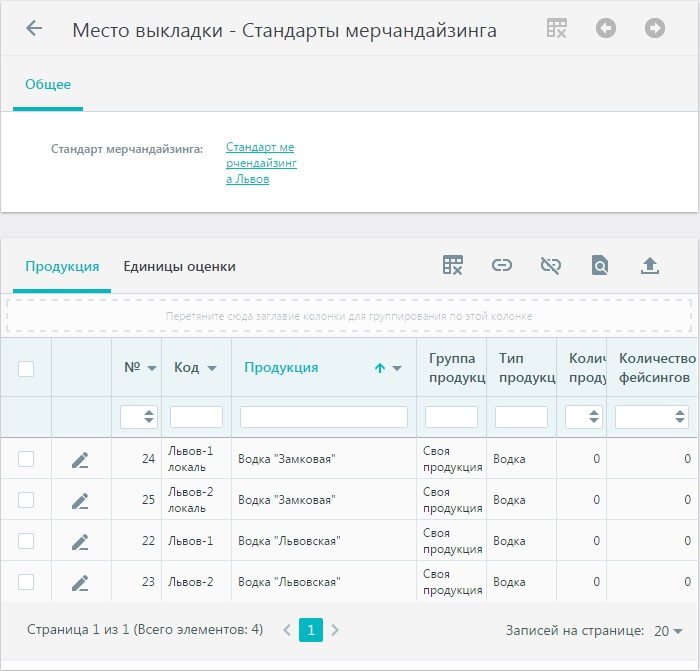Open the Продукция column dropdown arrow
Image resolution: width=700 pixels, height=671 pixels.
pos(397,368)
